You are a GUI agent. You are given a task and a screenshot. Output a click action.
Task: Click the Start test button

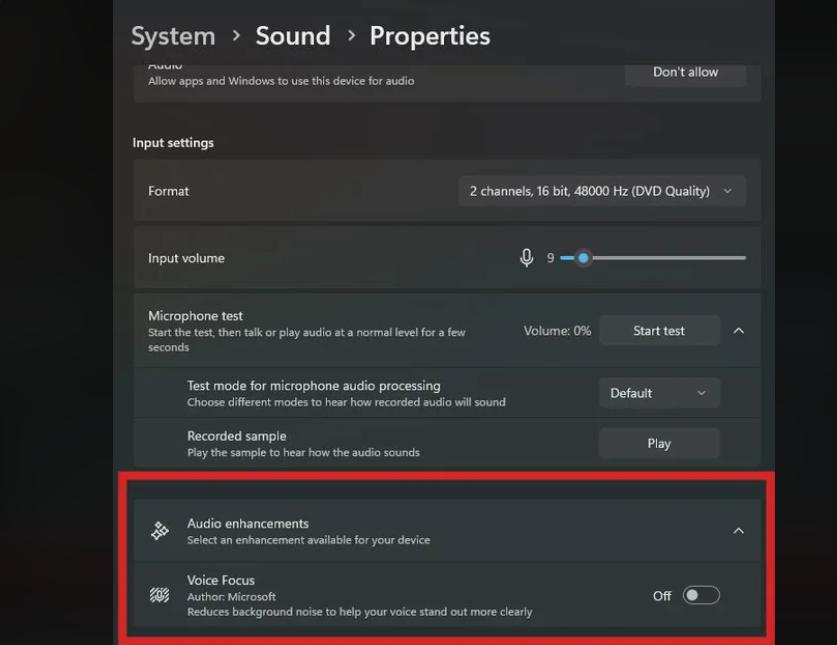pos(659,331)
